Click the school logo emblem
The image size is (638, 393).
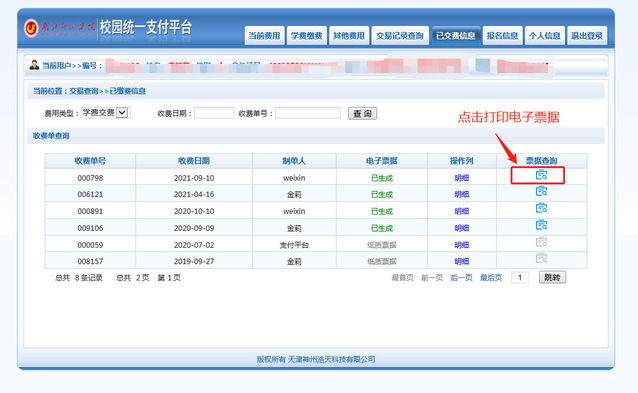pyautogui.click(x=31, y=28)
